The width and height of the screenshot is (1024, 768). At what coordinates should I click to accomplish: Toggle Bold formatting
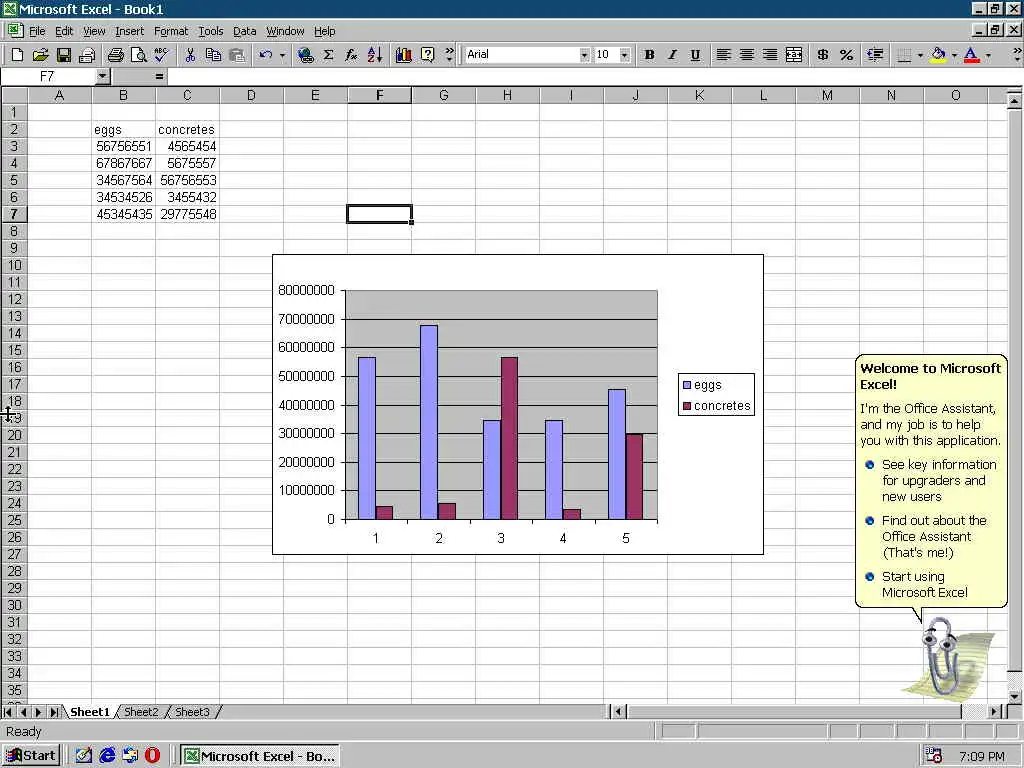tap(649, 55)
